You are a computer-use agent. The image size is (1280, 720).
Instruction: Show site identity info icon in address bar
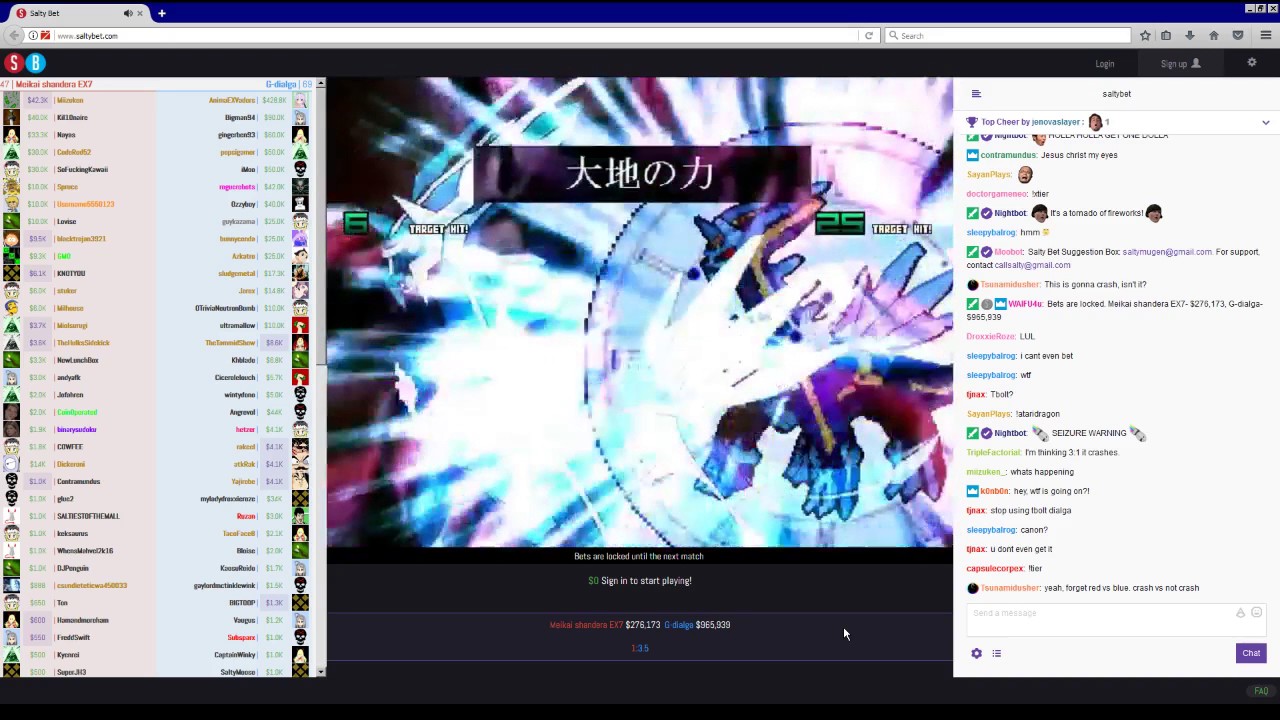(x=33, y=36)
